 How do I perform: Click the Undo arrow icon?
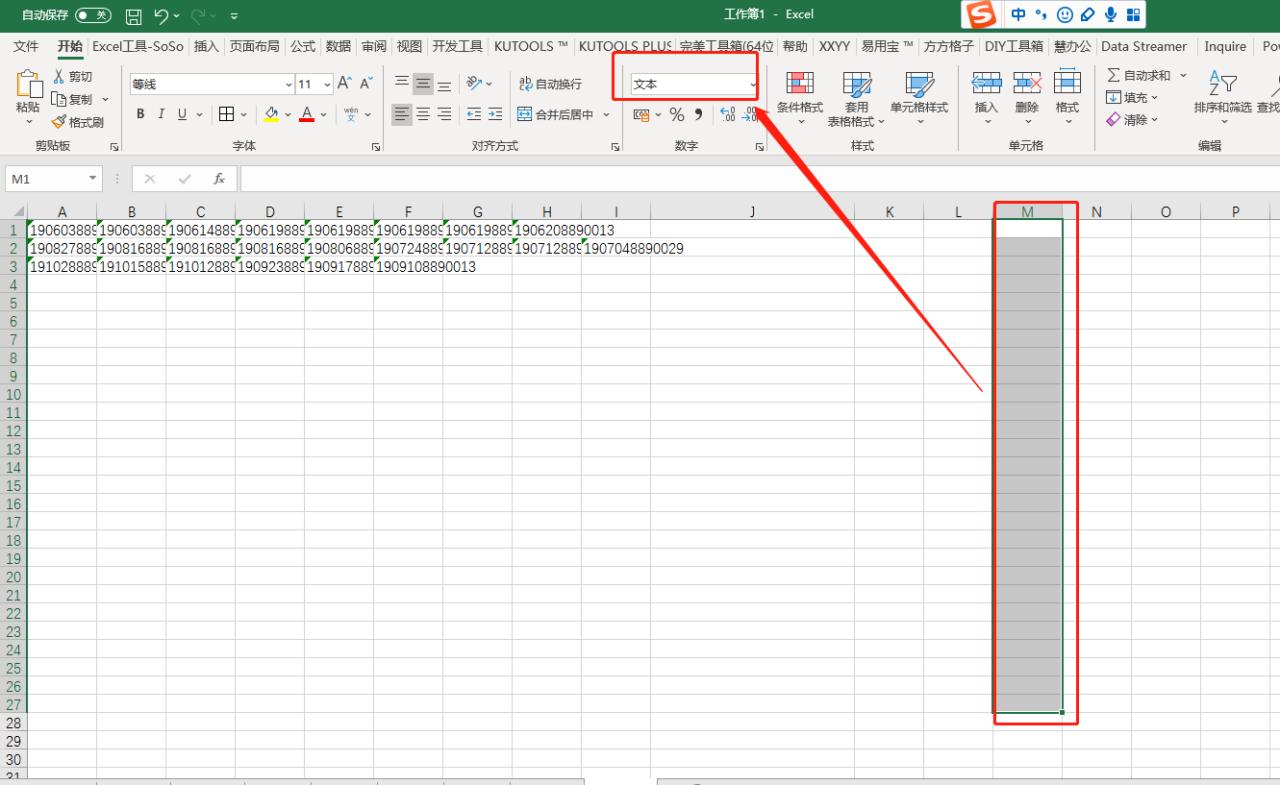tap(161, 16)
